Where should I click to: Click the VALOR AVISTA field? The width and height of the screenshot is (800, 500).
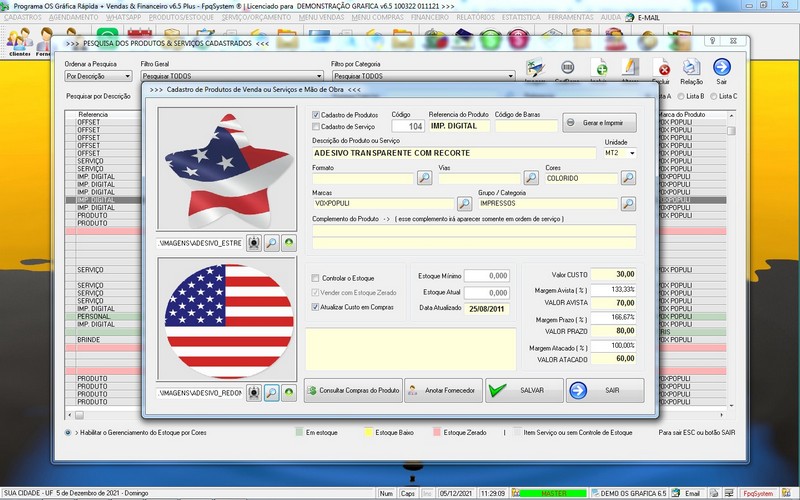pyautogui.click(x=613, y=303)
